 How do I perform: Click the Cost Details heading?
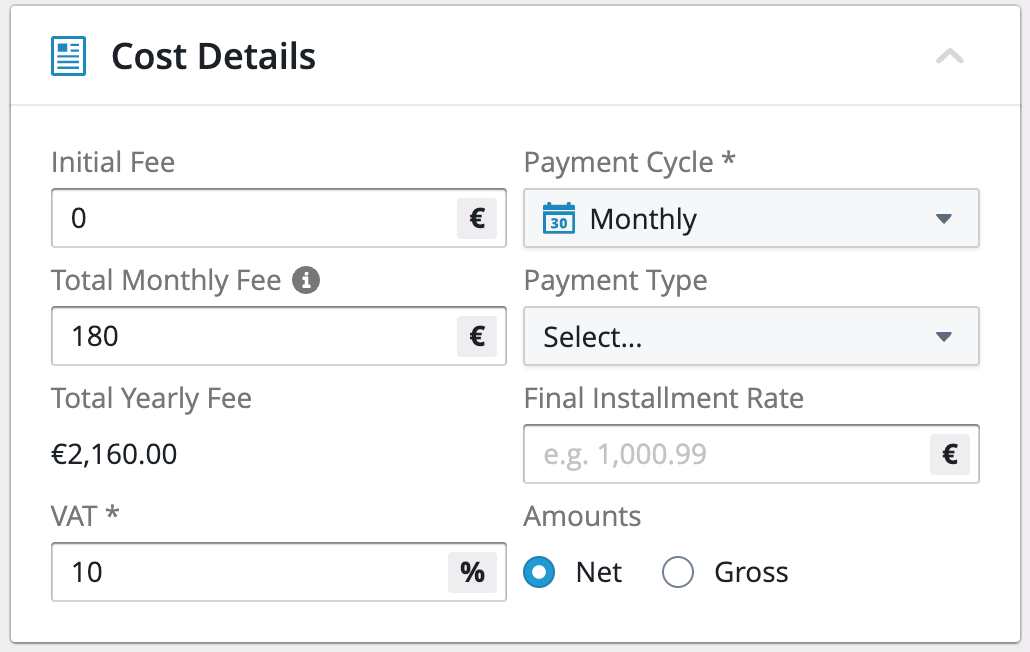[213, 56]
